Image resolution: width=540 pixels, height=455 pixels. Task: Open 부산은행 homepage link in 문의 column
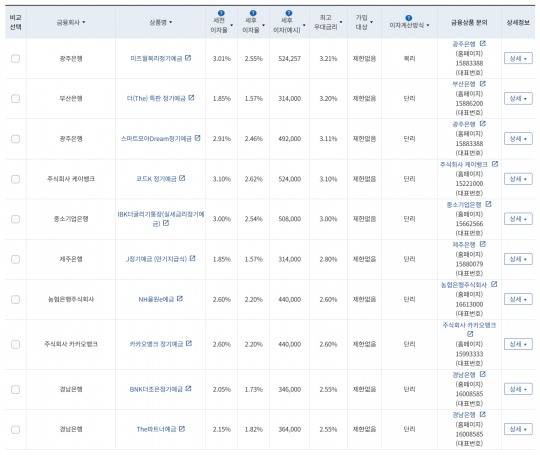click(x=464, y=84)
